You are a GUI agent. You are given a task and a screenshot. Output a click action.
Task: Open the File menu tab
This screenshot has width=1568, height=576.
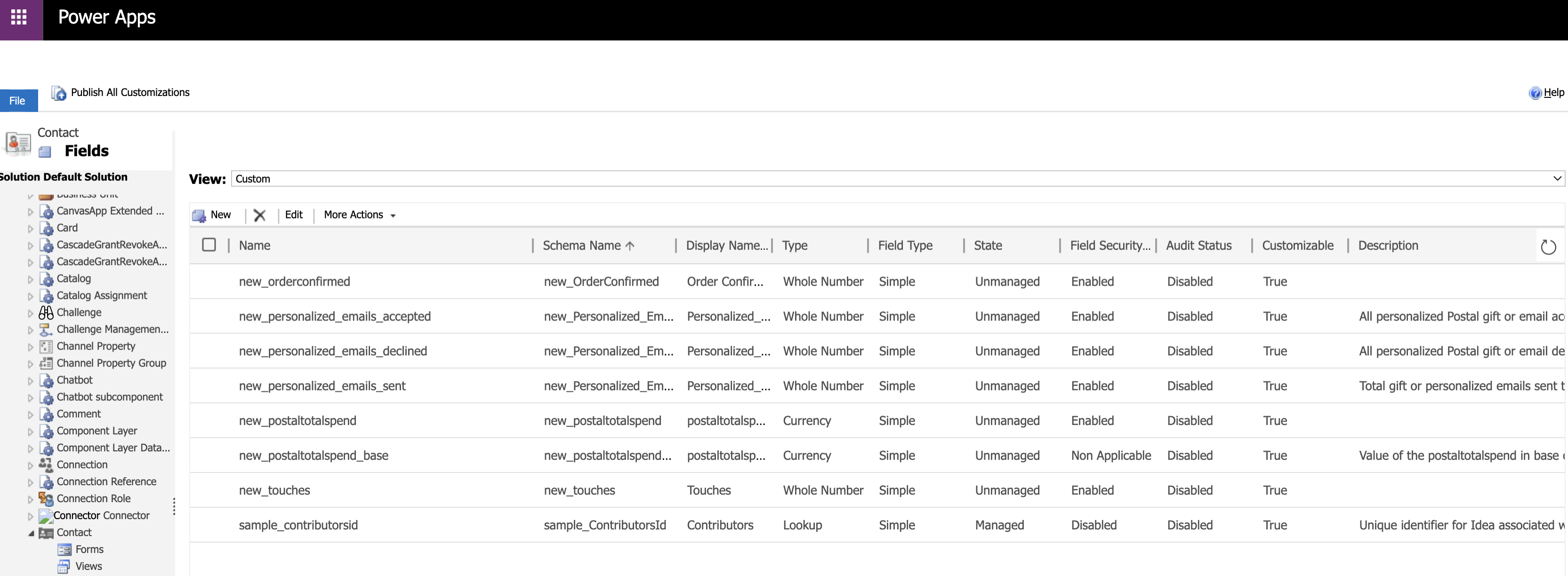click(x=17, y=101)
